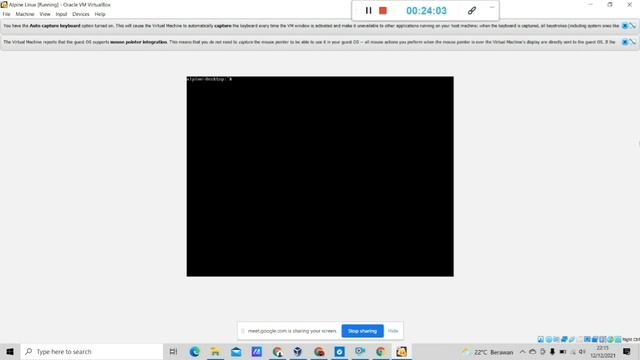Minimize the recorder toolbar
This screenshot has height=360, width=640.
491,7
